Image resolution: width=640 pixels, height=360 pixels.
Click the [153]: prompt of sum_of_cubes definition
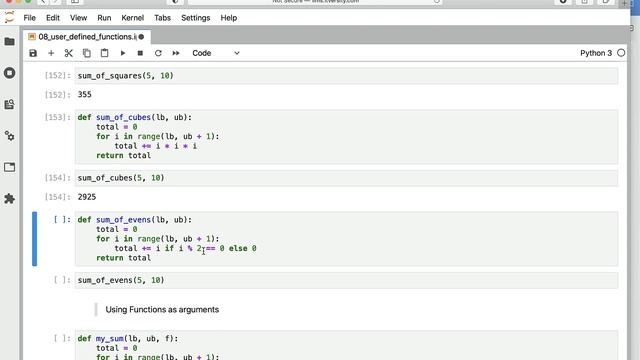(x=58, y=117)
